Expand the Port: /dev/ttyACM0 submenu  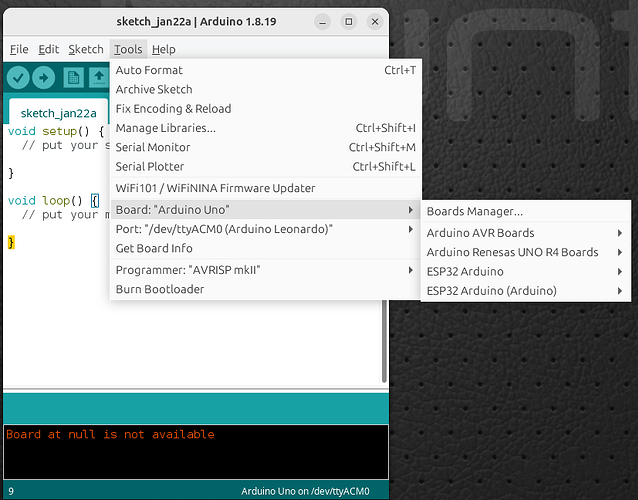265,229
